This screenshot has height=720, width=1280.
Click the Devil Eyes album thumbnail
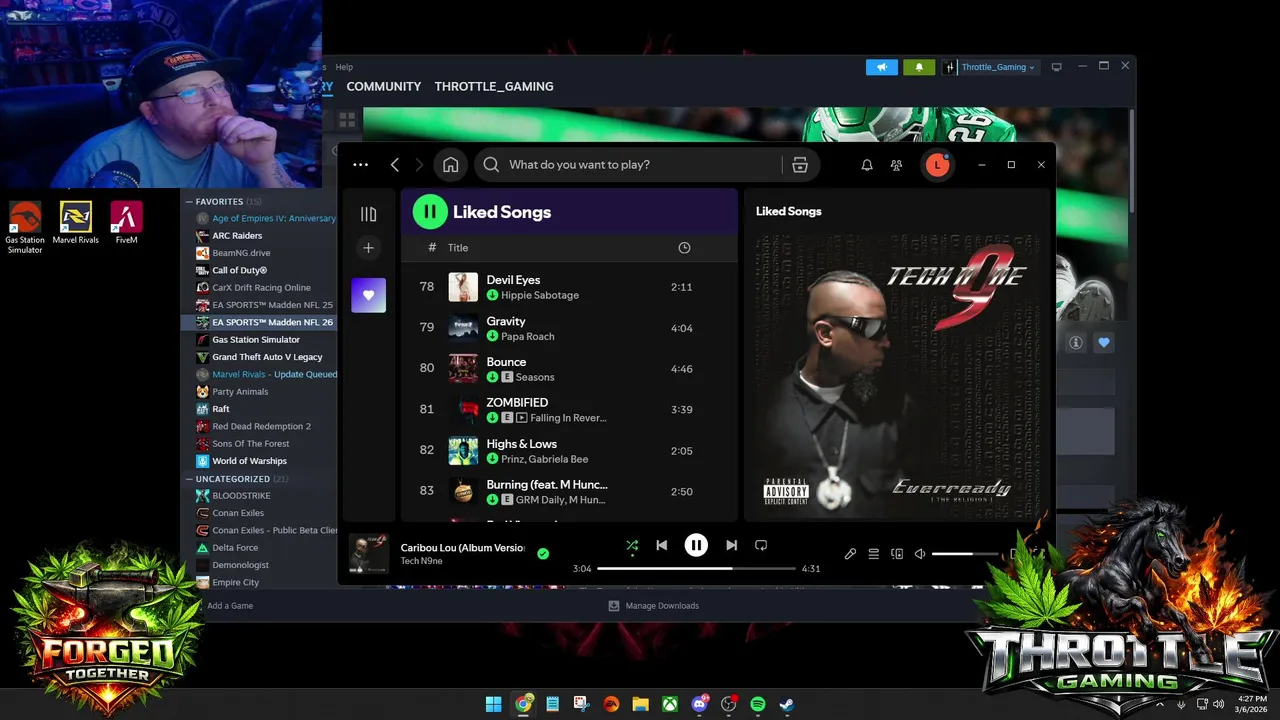tap(463, 287)
